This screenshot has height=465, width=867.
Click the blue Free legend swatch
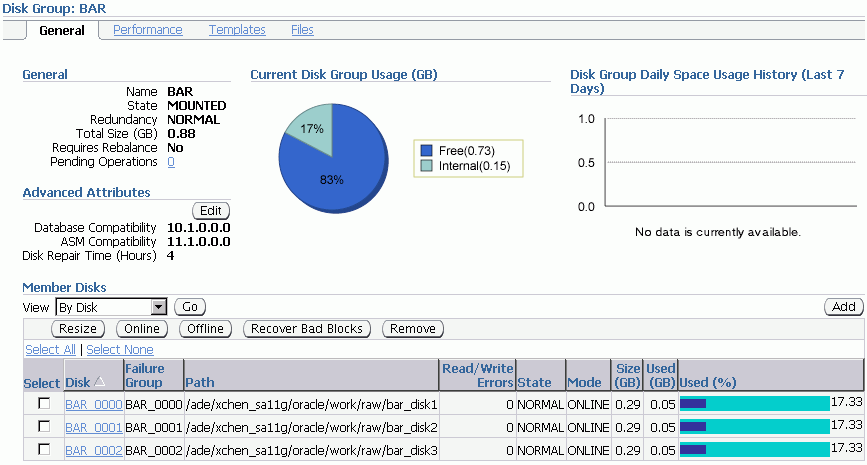click(426, 150)
